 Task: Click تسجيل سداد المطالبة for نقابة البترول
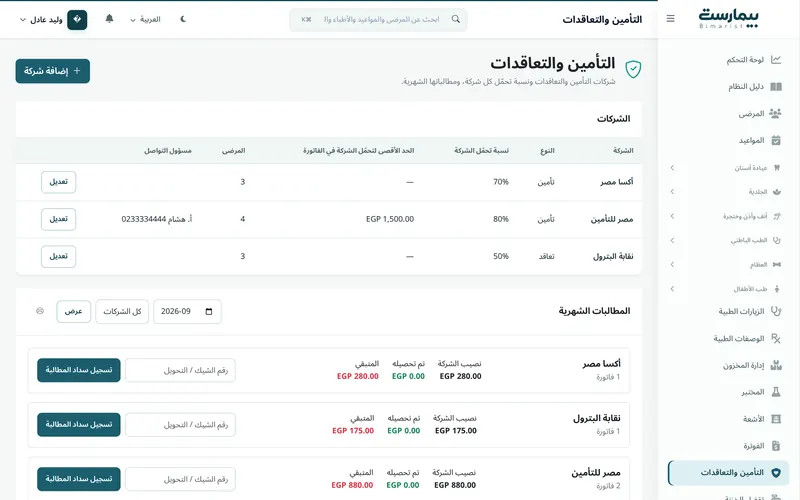pos(79,424)
